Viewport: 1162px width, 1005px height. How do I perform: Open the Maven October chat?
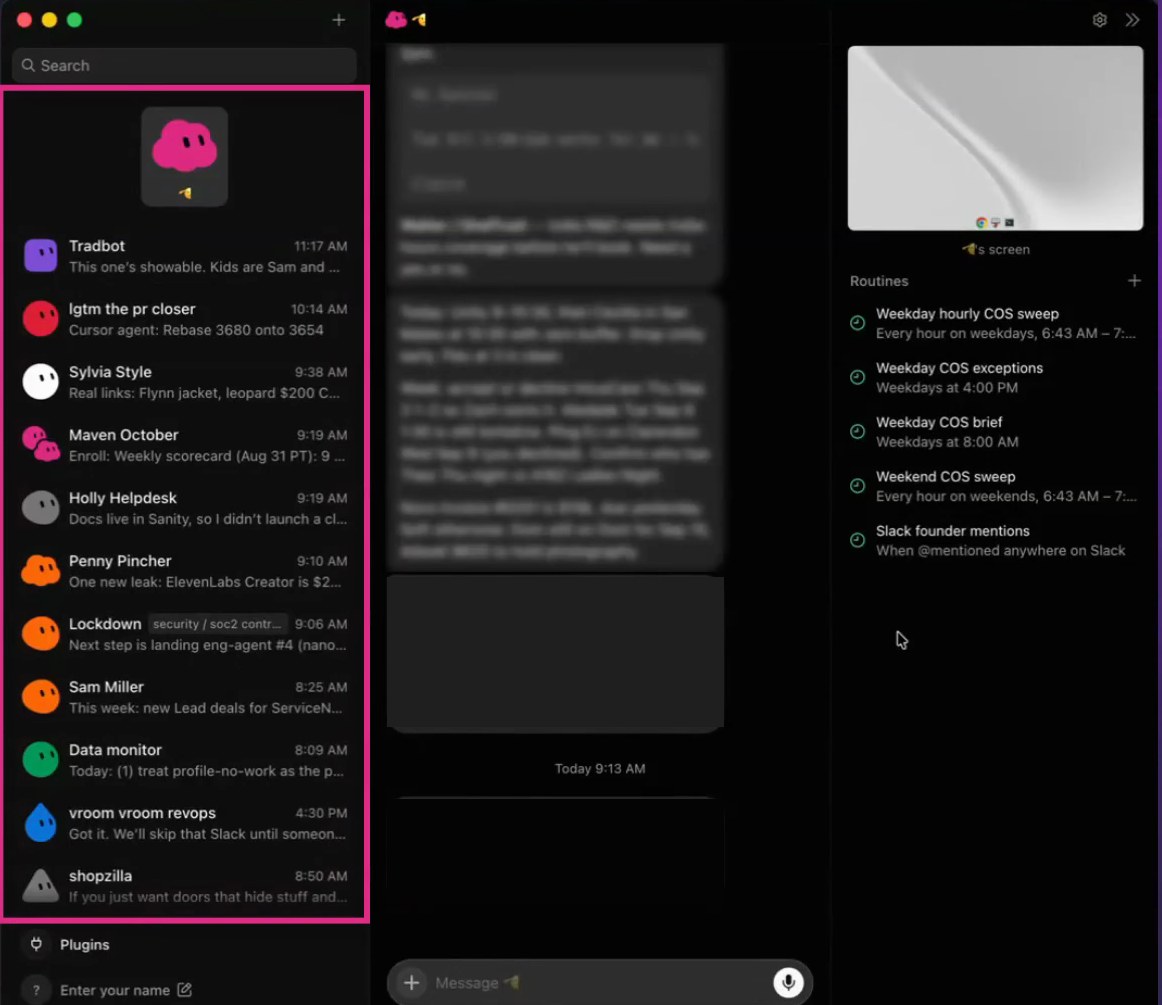tap(185, 445)
